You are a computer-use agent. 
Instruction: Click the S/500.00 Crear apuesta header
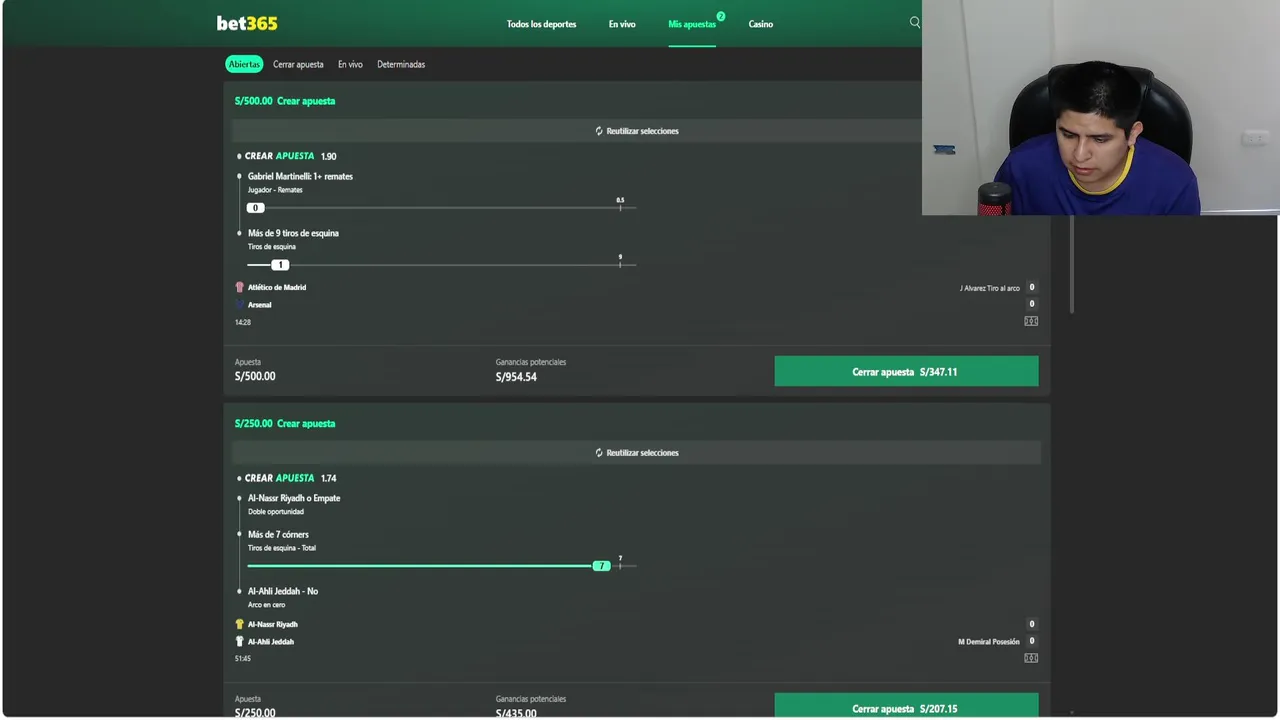click(x=285, y=101)
